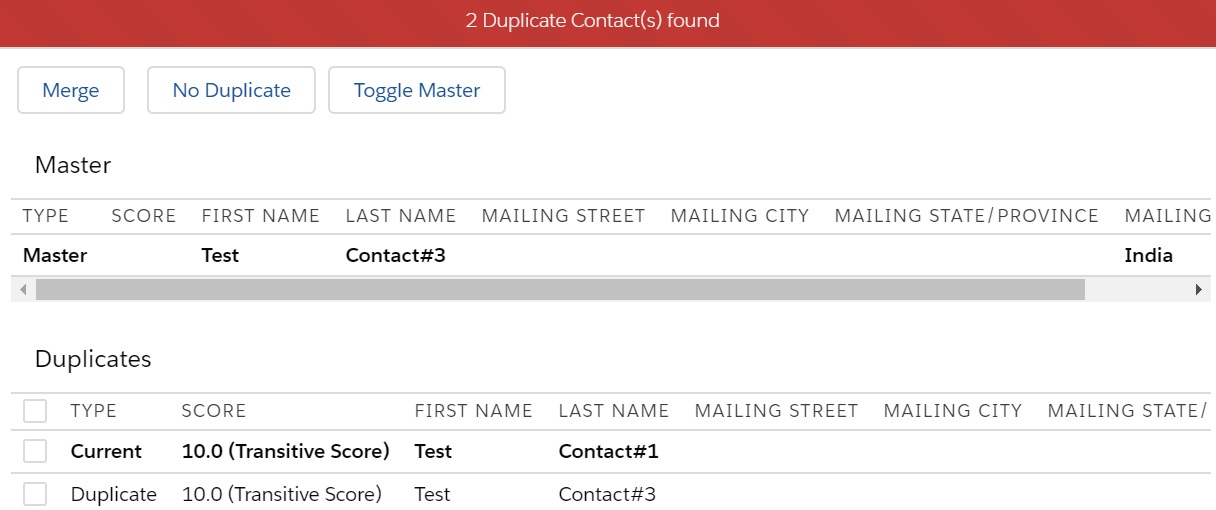Image resolution: width=1216 pixels, height=510 pixels.
Task: Click the Merge button
Action: point(70,90)
